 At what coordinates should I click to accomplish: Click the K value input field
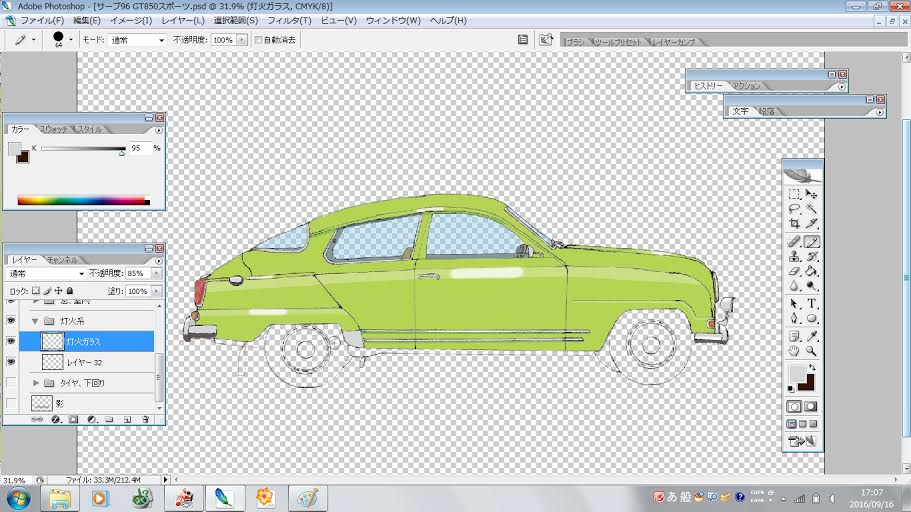[139, 148]
